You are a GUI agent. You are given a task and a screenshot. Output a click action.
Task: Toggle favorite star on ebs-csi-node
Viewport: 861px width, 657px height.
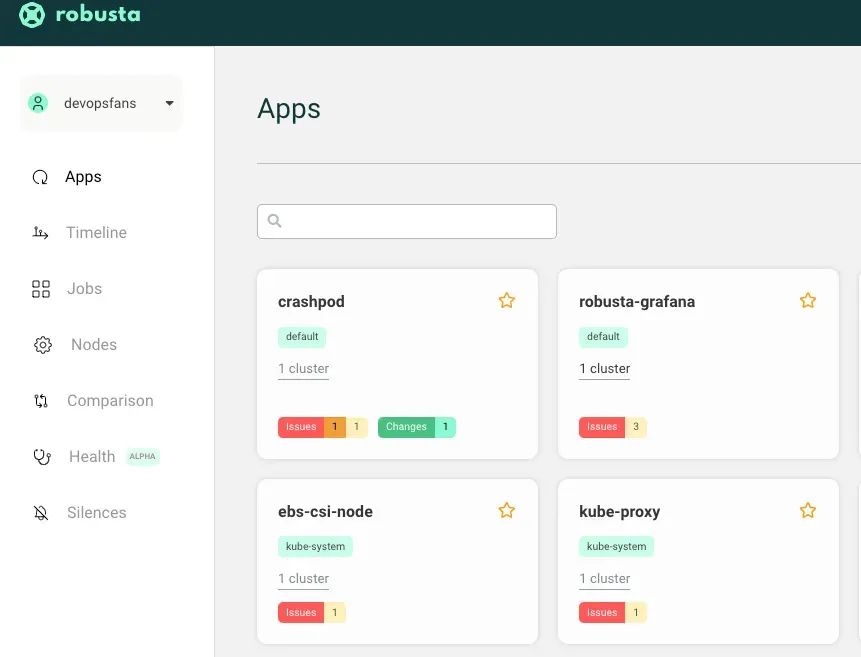(507, 510)
